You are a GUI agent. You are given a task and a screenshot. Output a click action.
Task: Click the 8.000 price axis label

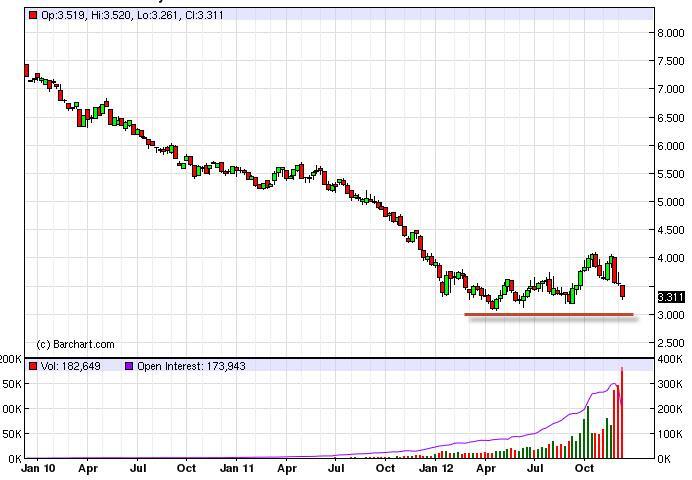pos(673,33)
